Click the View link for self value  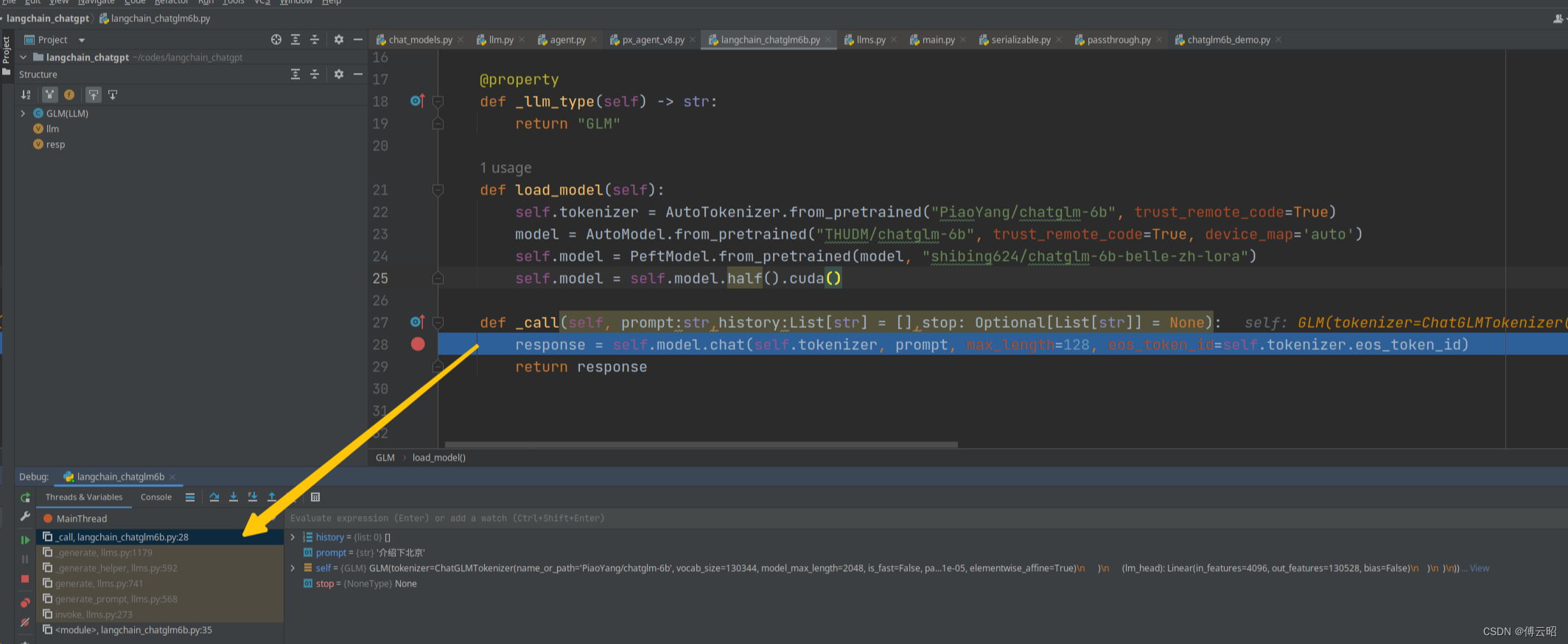(1480, 568)
